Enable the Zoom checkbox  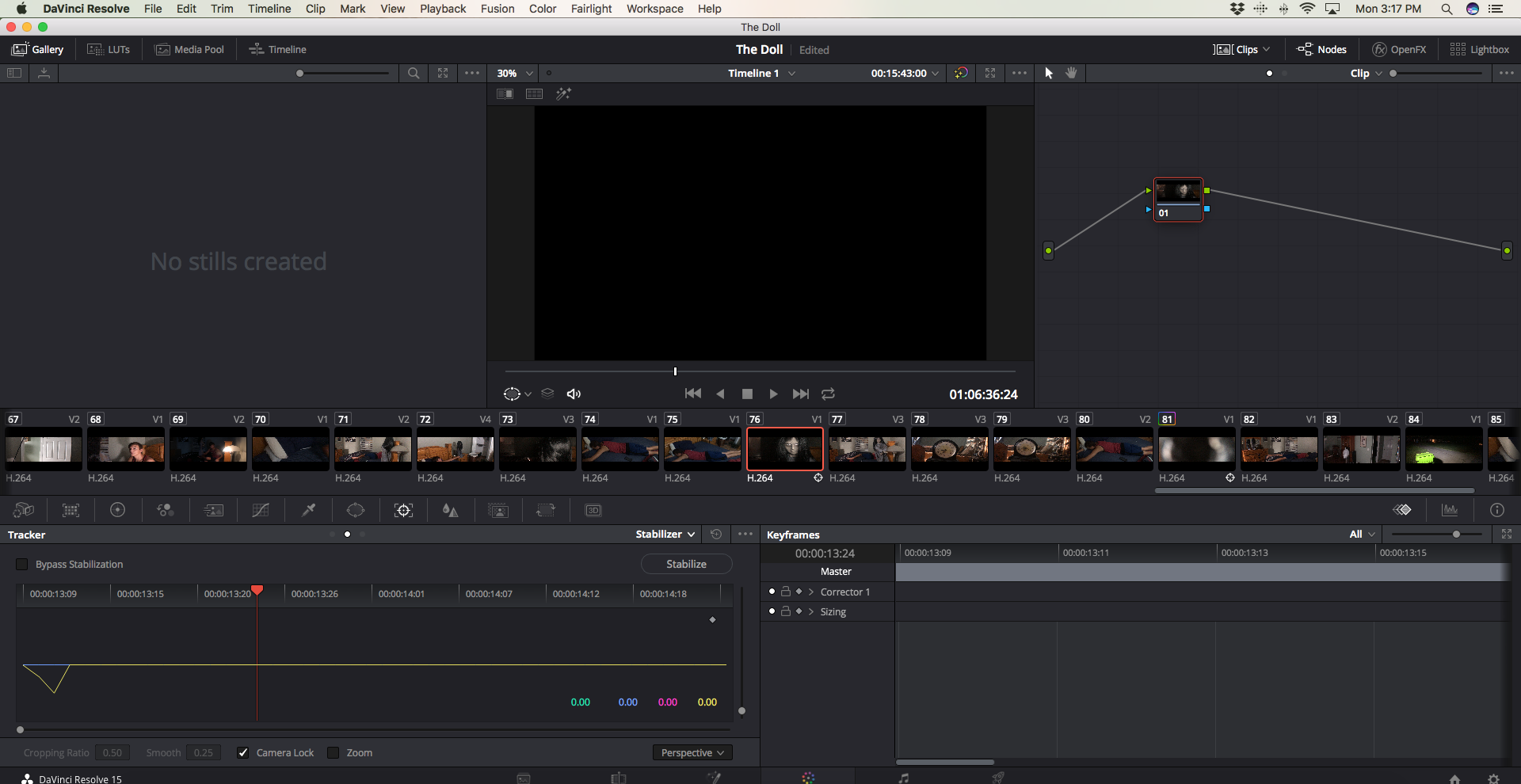[x=334, y=752]
